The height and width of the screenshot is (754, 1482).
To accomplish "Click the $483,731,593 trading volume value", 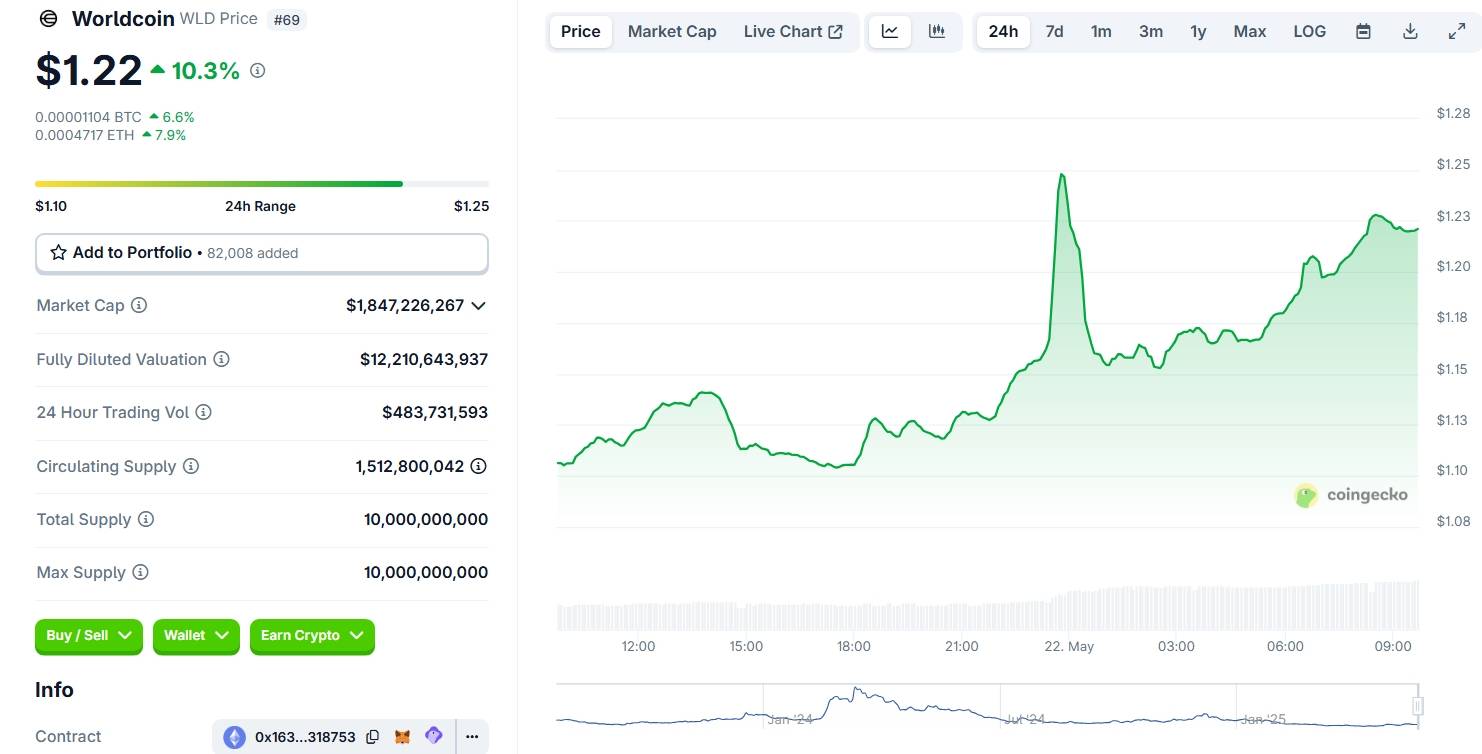I will (x=435, y=412).
